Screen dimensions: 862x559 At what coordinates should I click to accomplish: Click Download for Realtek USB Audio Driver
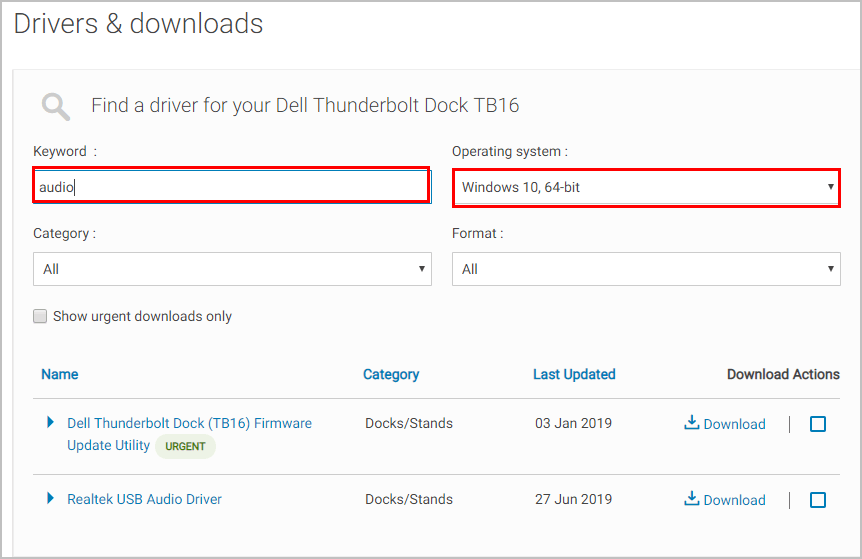point(734,500)
